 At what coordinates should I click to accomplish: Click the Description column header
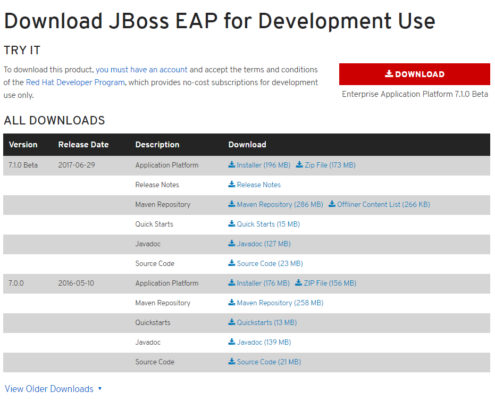pos(157,145)
